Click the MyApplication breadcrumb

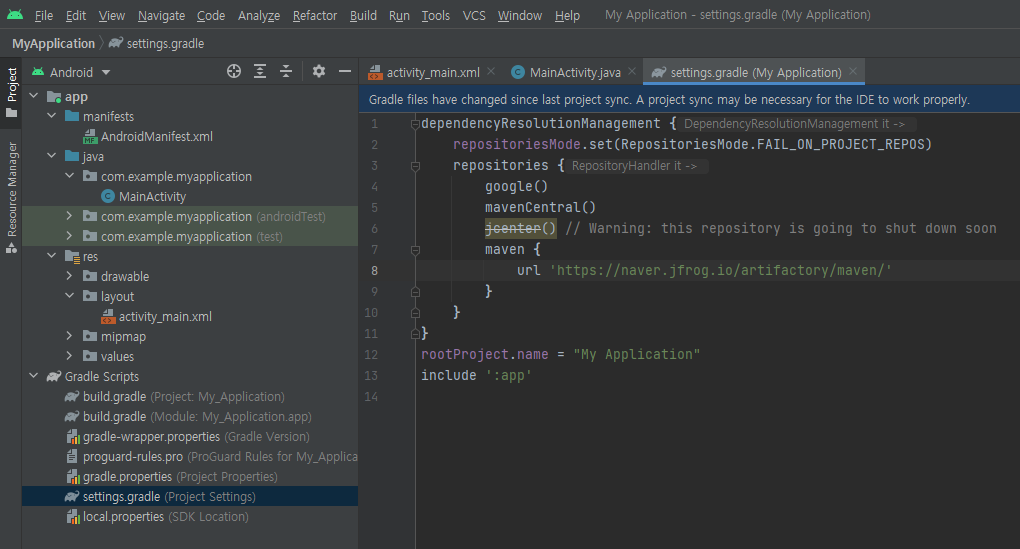click(x=53, y=44)
